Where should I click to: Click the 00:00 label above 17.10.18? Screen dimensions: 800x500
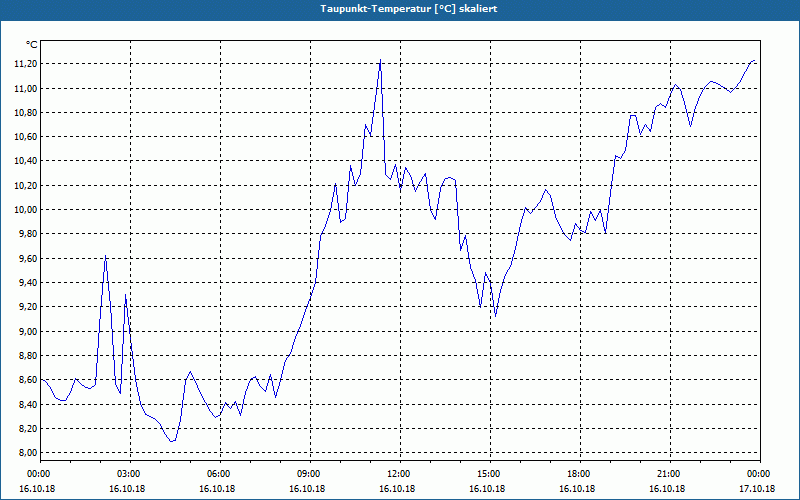(x=760, y=474)
